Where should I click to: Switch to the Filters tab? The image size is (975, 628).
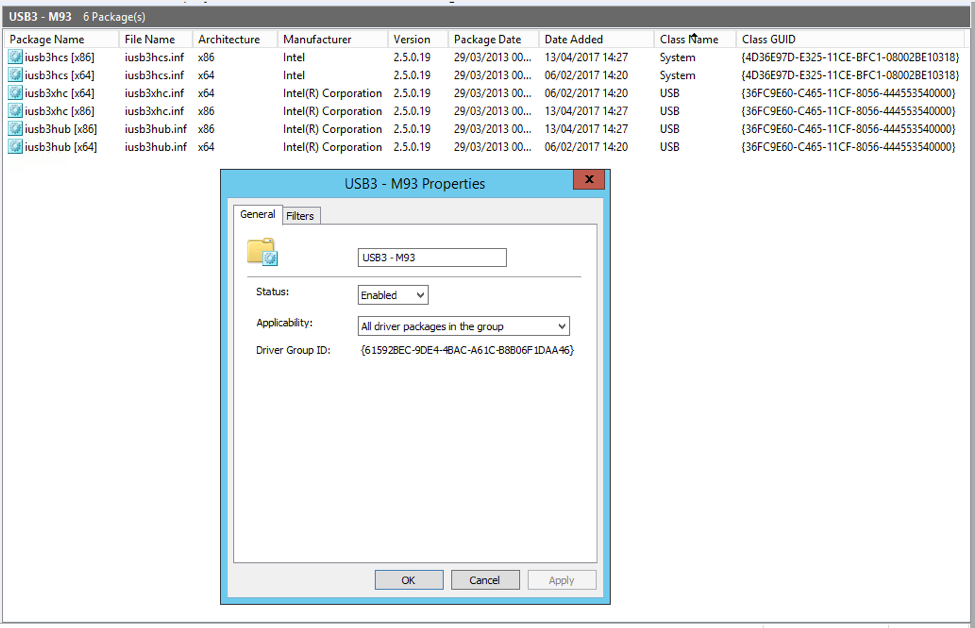tap(300, 216)
